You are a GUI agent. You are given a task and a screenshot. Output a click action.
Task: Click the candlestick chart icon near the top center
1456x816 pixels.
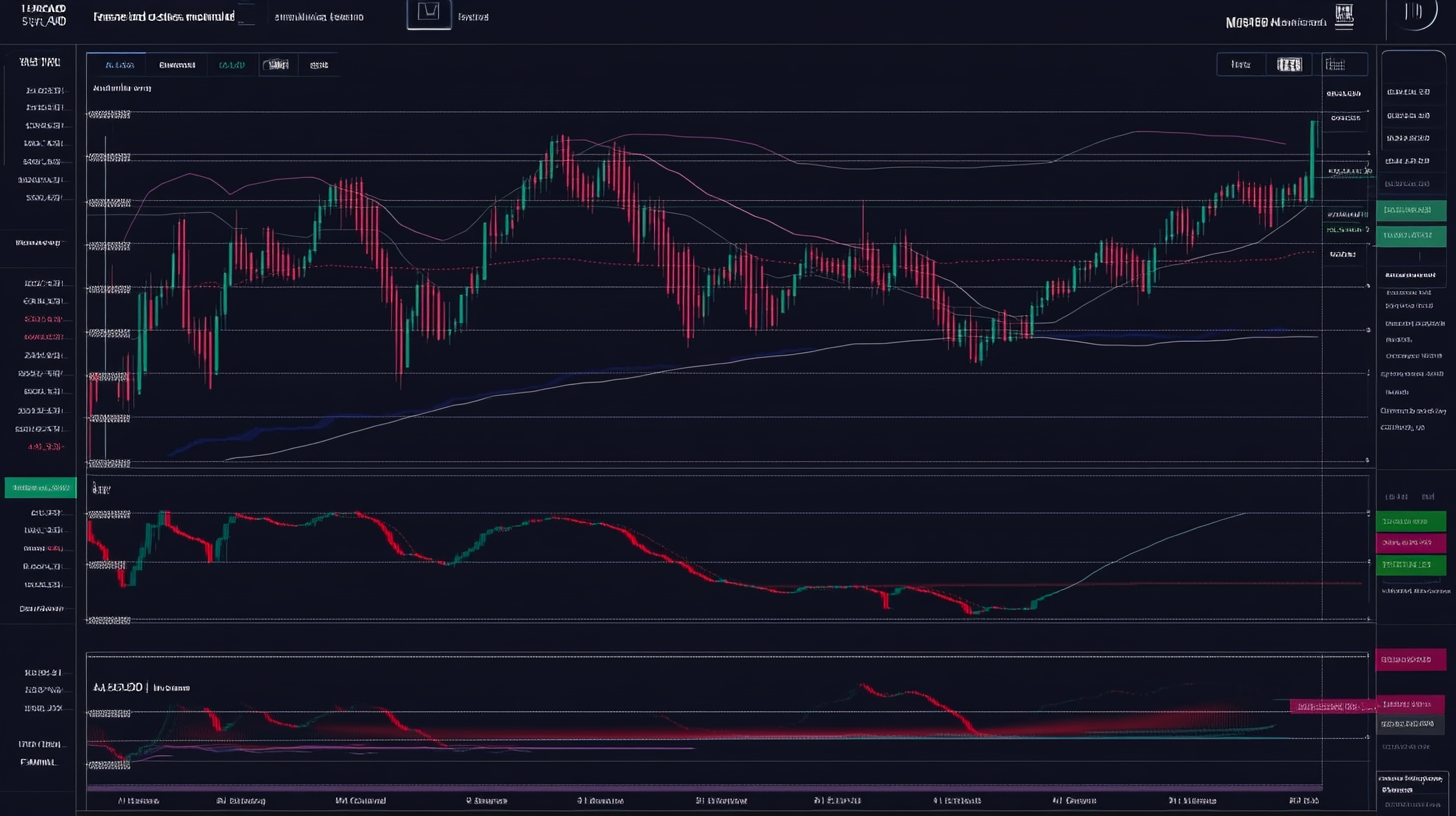click(x=429, y=14)
